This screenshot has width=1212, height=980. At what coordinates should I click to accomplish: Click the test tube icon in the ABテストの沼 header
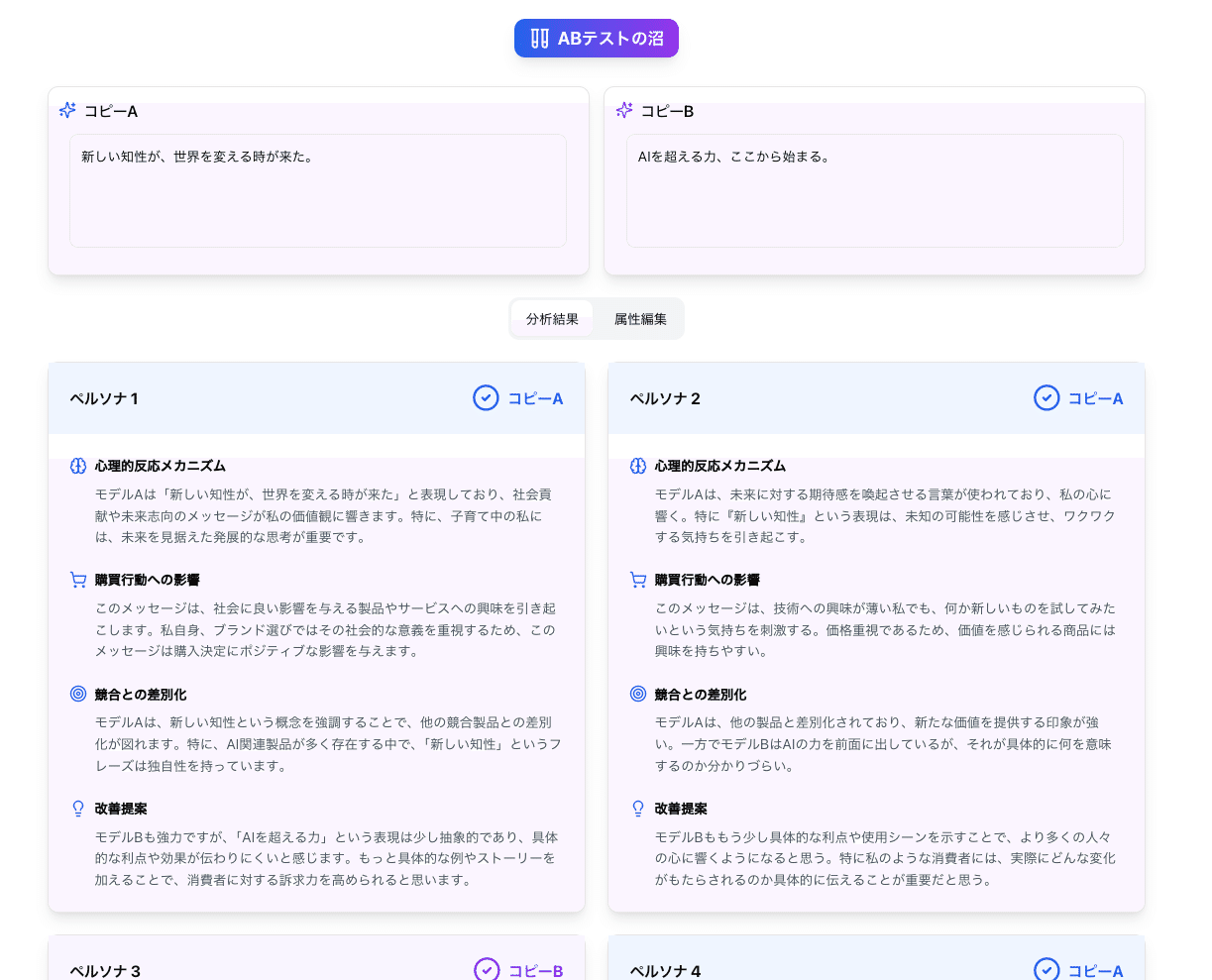coord(539,39)
